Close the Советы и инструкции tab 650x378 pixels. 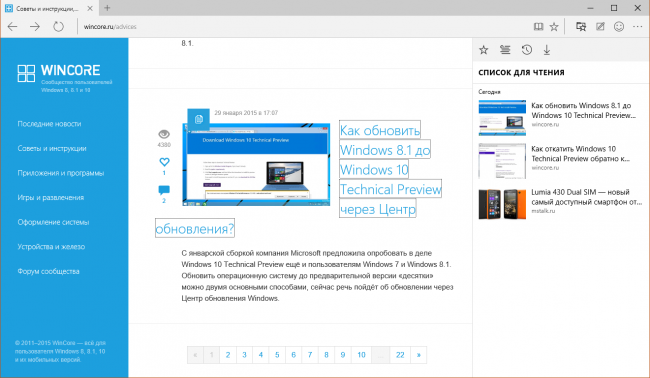(x=90, y=8)
